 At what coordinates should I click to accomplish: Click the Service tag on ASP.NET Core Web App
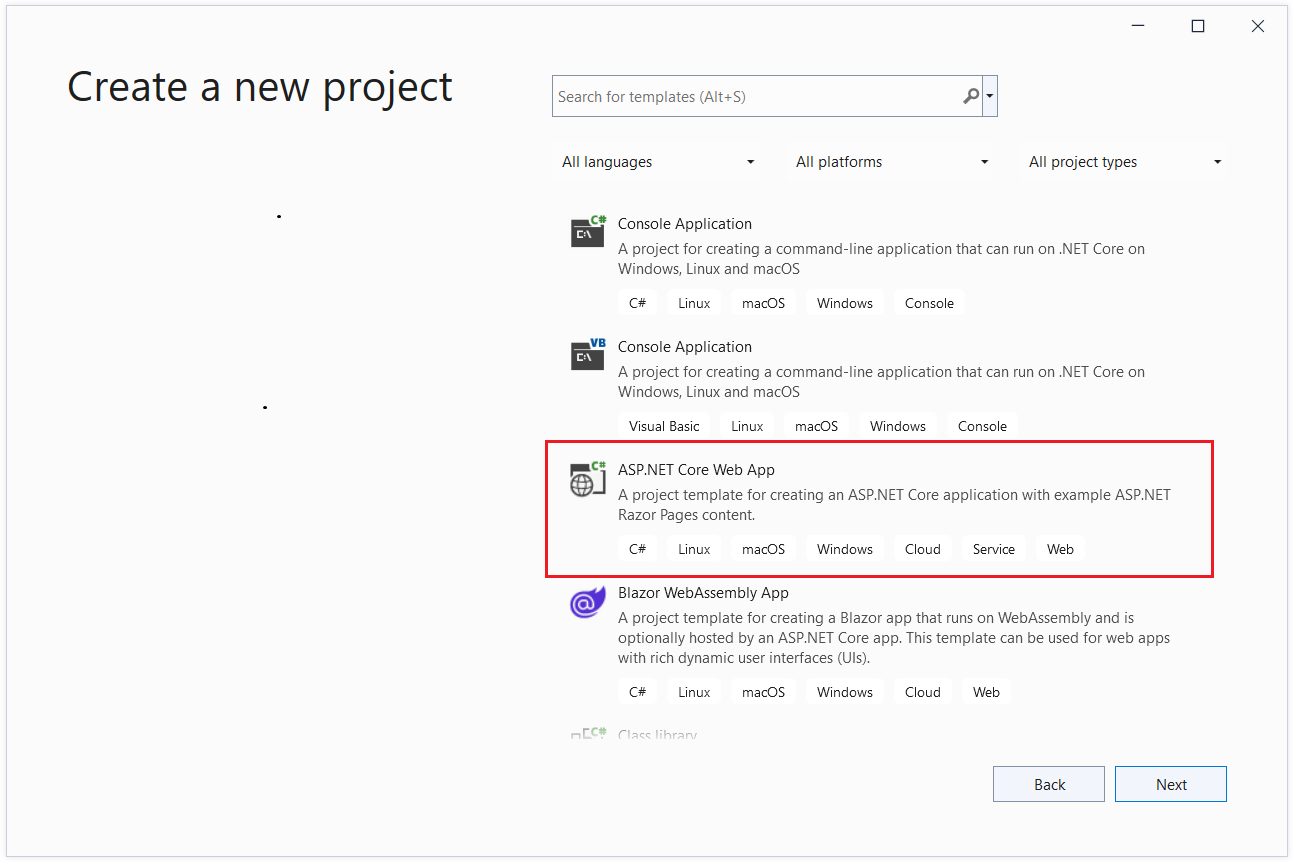click(993, 548)
